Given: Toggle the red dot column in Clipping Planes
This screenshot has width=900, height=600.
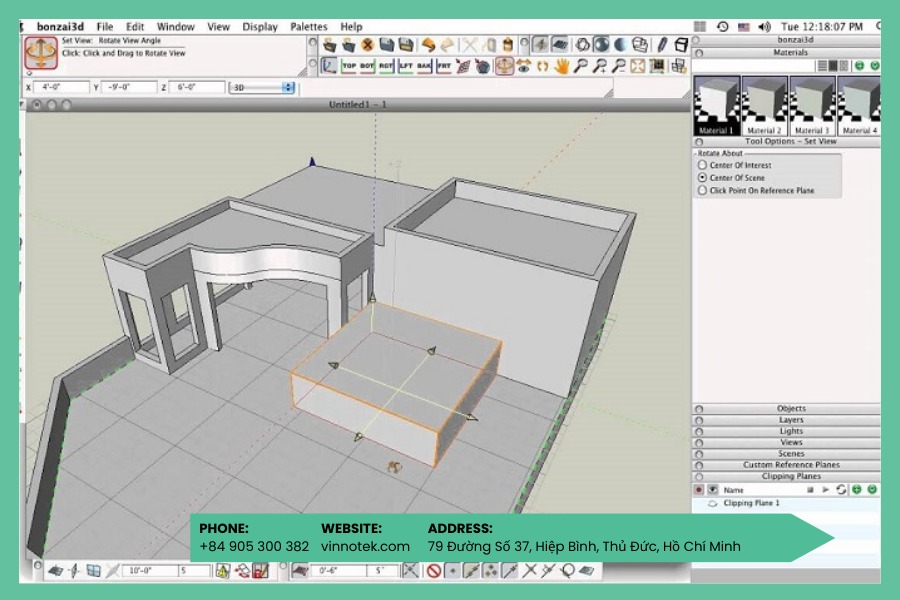Looking at the screenshot, I should point(699,490).
